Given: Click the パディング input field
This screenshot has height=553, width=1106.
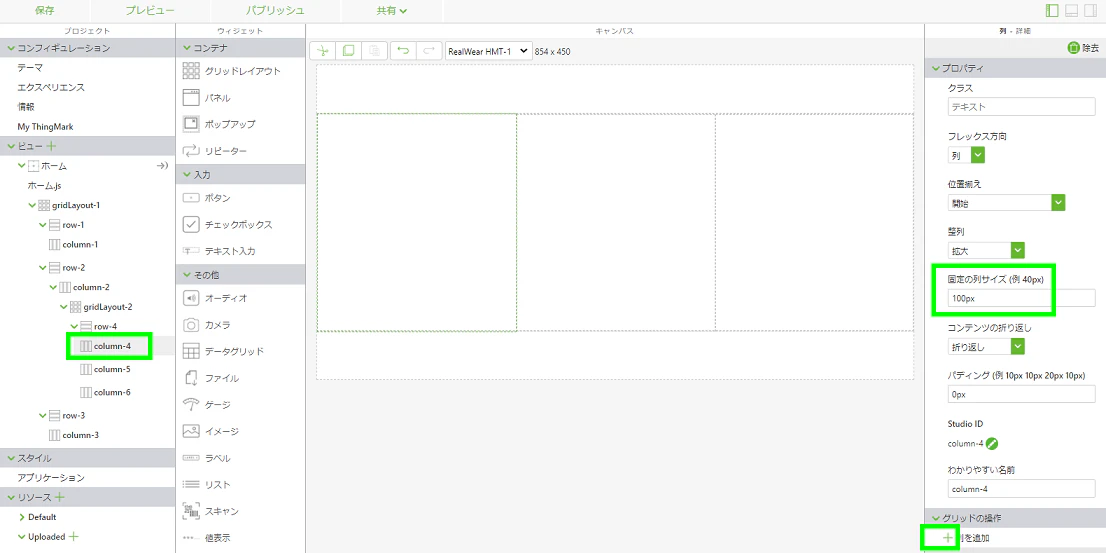Looking at the screenshot, I should coord(1021,394).
